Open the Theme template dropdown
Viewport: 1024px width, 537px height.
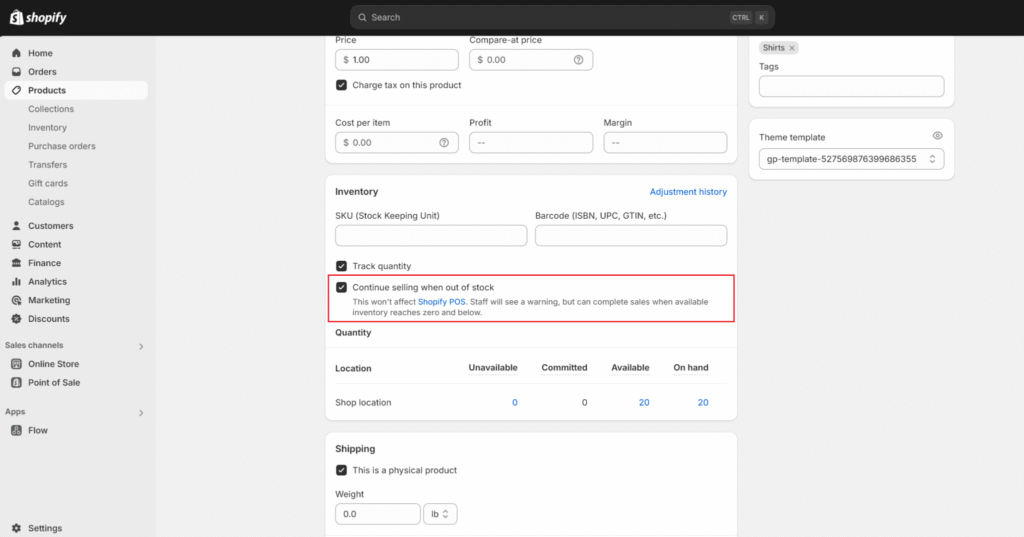tap(851, 159)
